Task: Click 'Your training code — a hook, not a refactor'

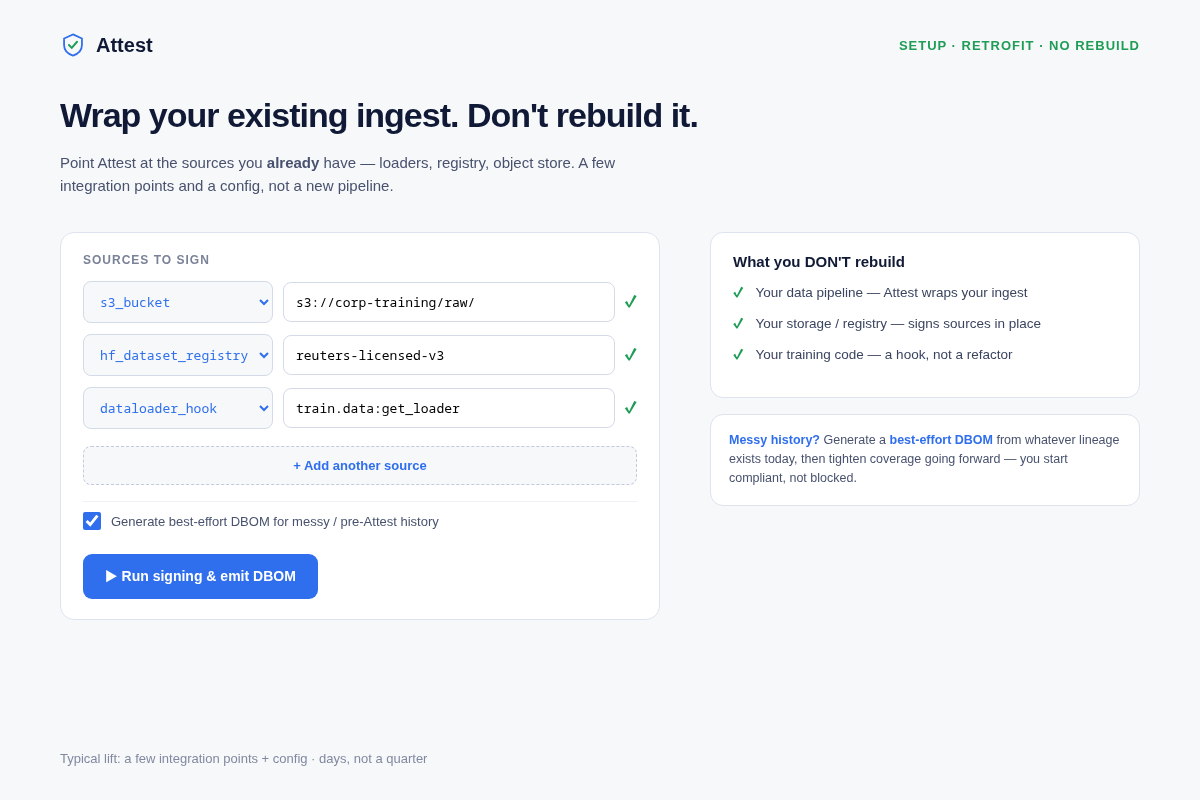Action: coord(884,355)
